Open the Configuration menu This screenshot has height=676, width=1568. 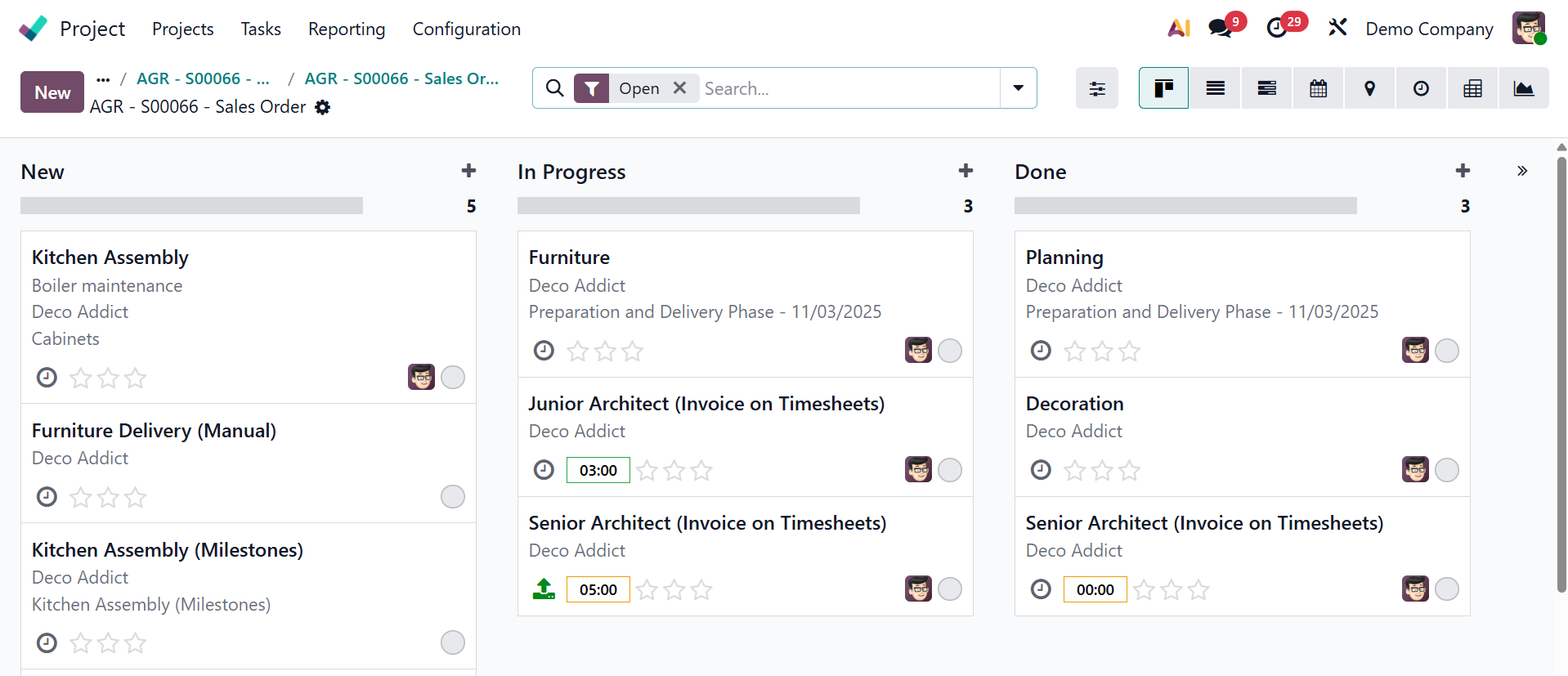click(x=466, y=29)
